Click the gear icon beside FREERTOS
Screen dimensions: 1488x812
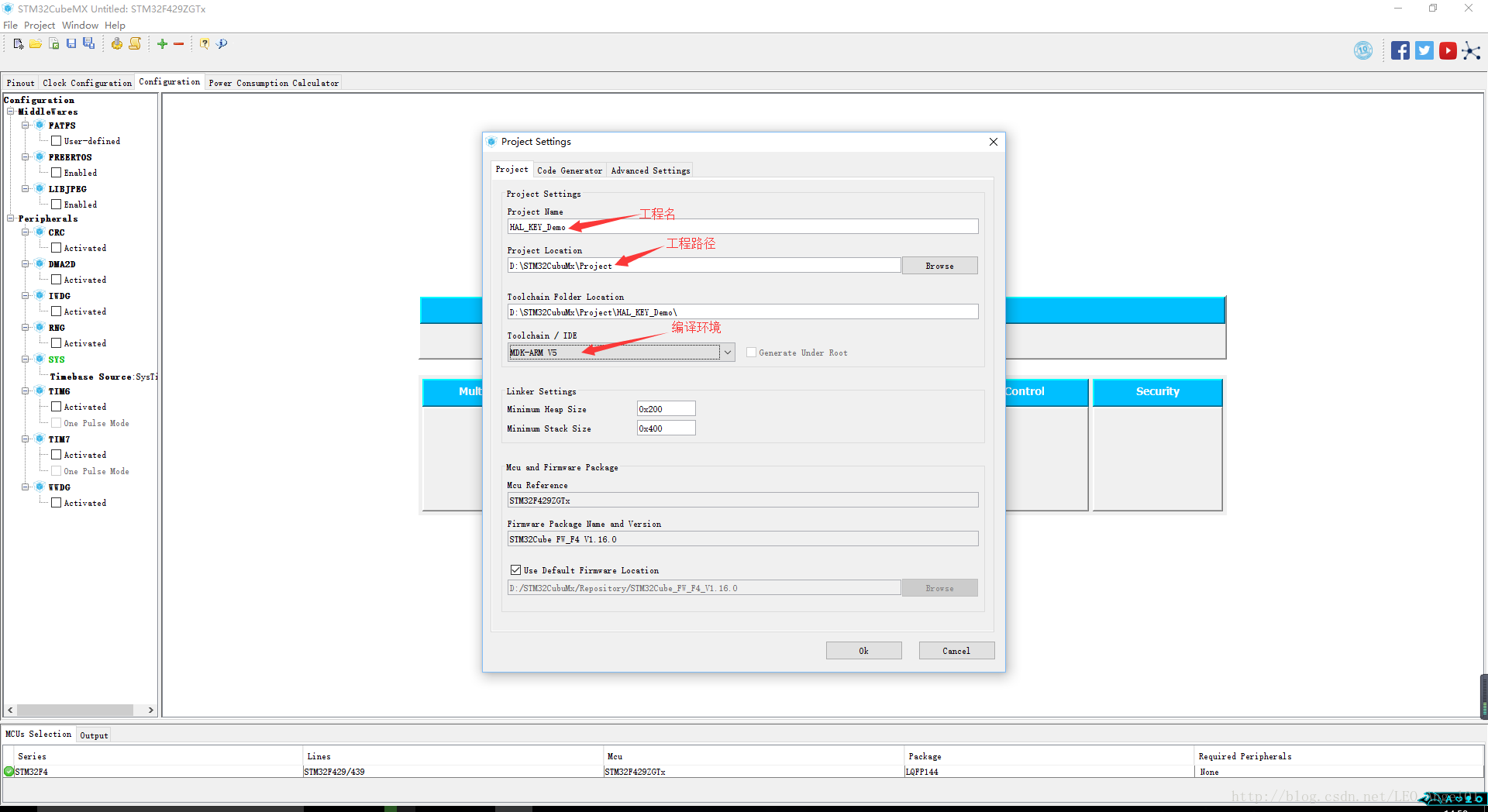[x=40, y=157]
